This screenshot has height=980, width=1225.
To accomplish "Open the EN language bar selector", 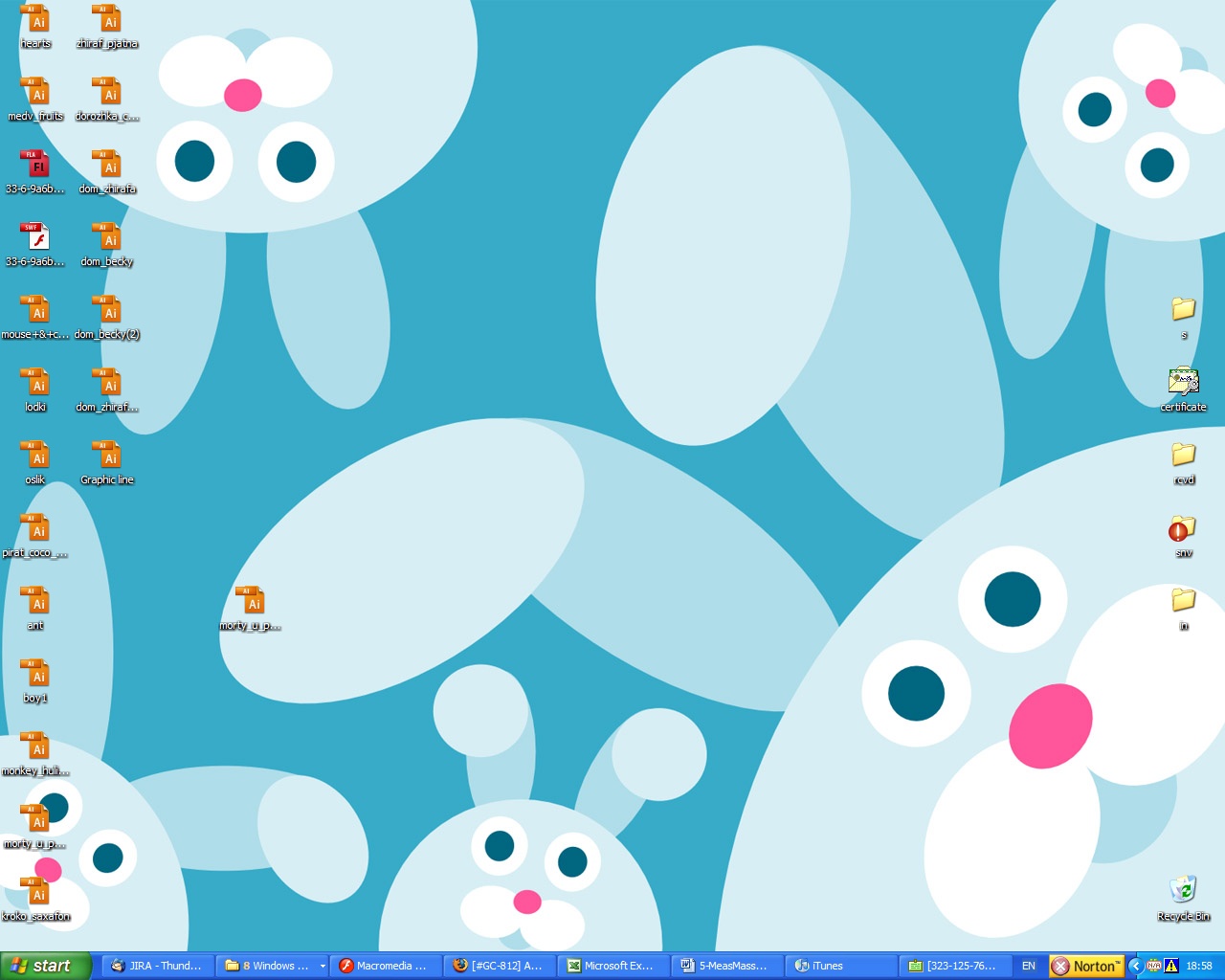I will coord(1029,967).
